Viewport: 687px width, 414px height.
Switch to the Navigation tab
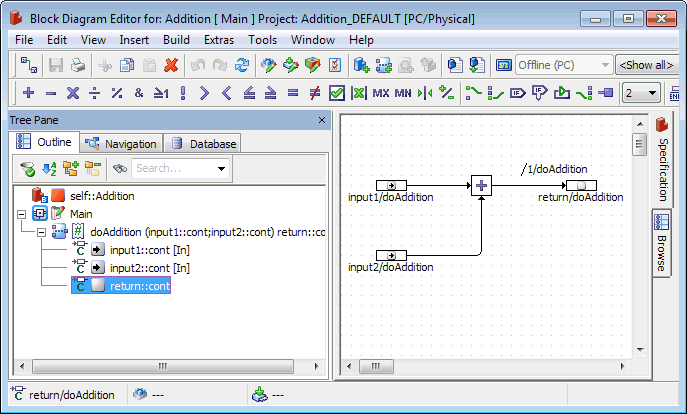(x=121, y=144)
